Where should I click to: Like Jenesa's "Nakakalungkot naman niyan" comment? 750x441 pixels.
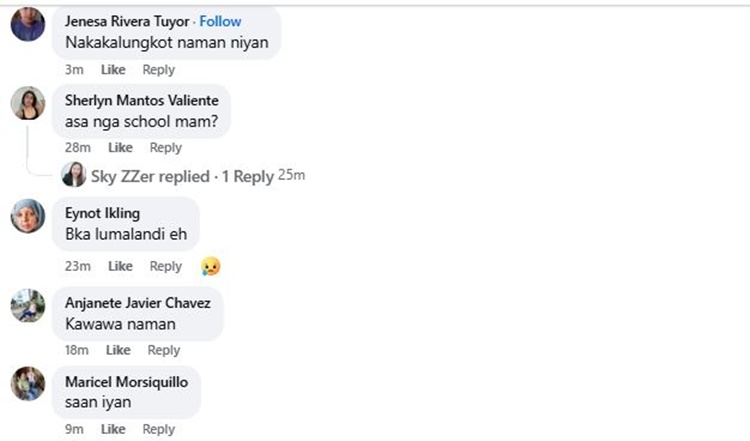(114, 70)
